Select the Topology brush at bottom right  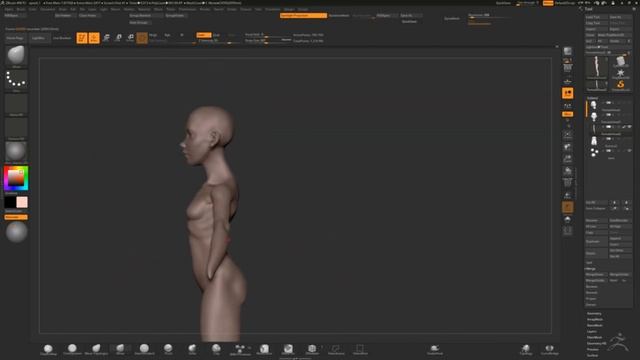pyautogui.click(x=526, y=349)
